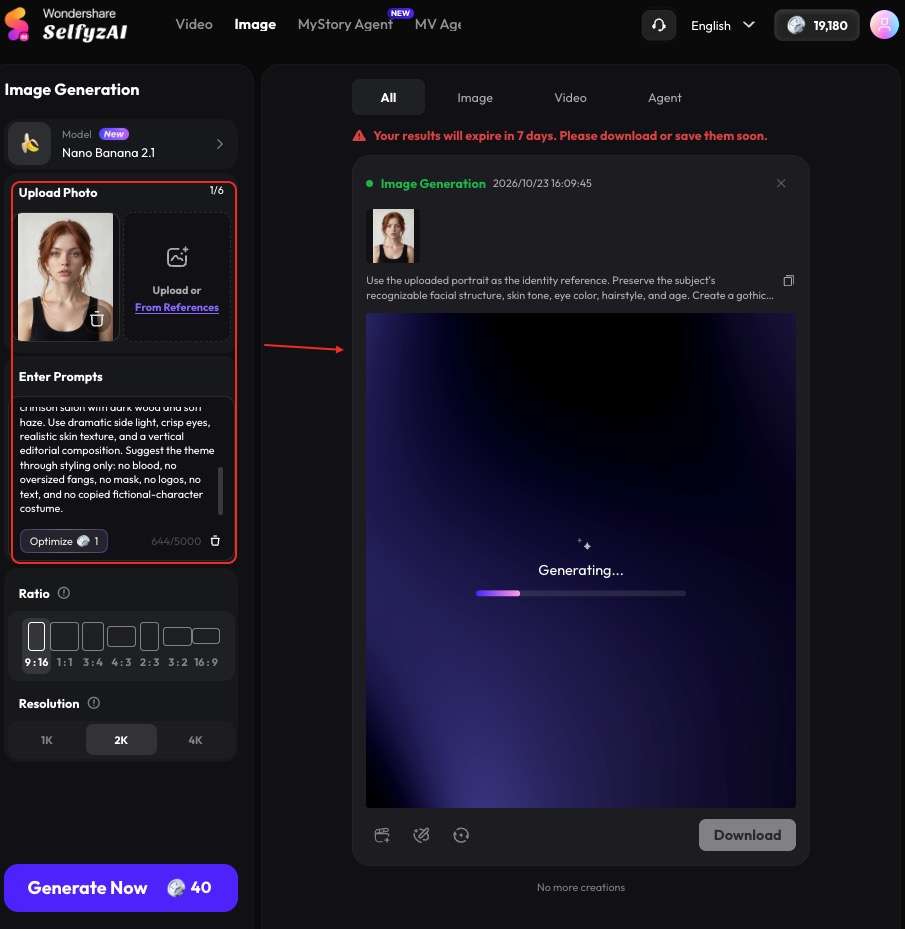Click the prompt text box scrollbar
Screen dimensions: 905x929
[220, 491]
